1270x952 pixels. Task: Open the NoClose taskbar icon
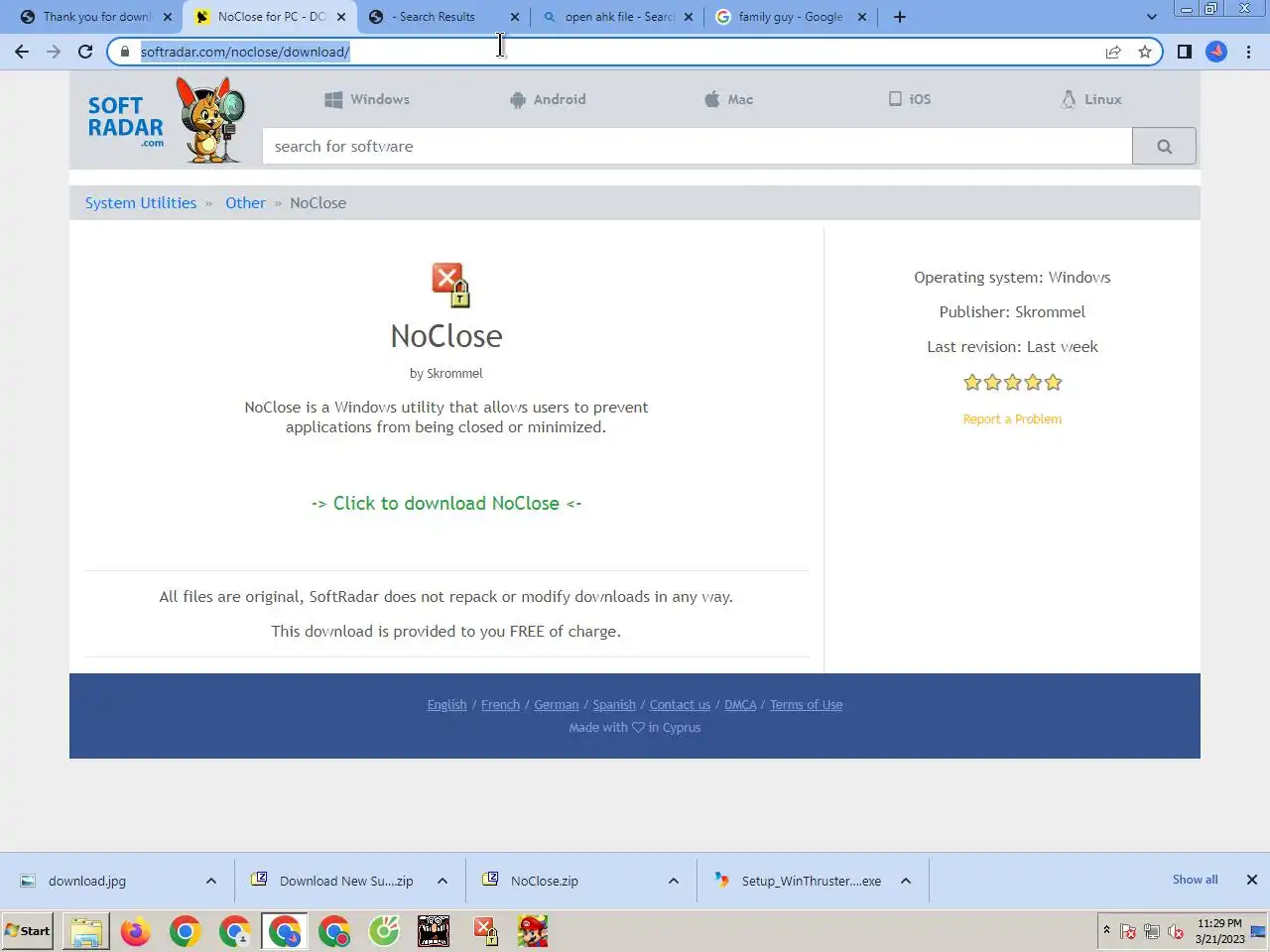point(485,931)
